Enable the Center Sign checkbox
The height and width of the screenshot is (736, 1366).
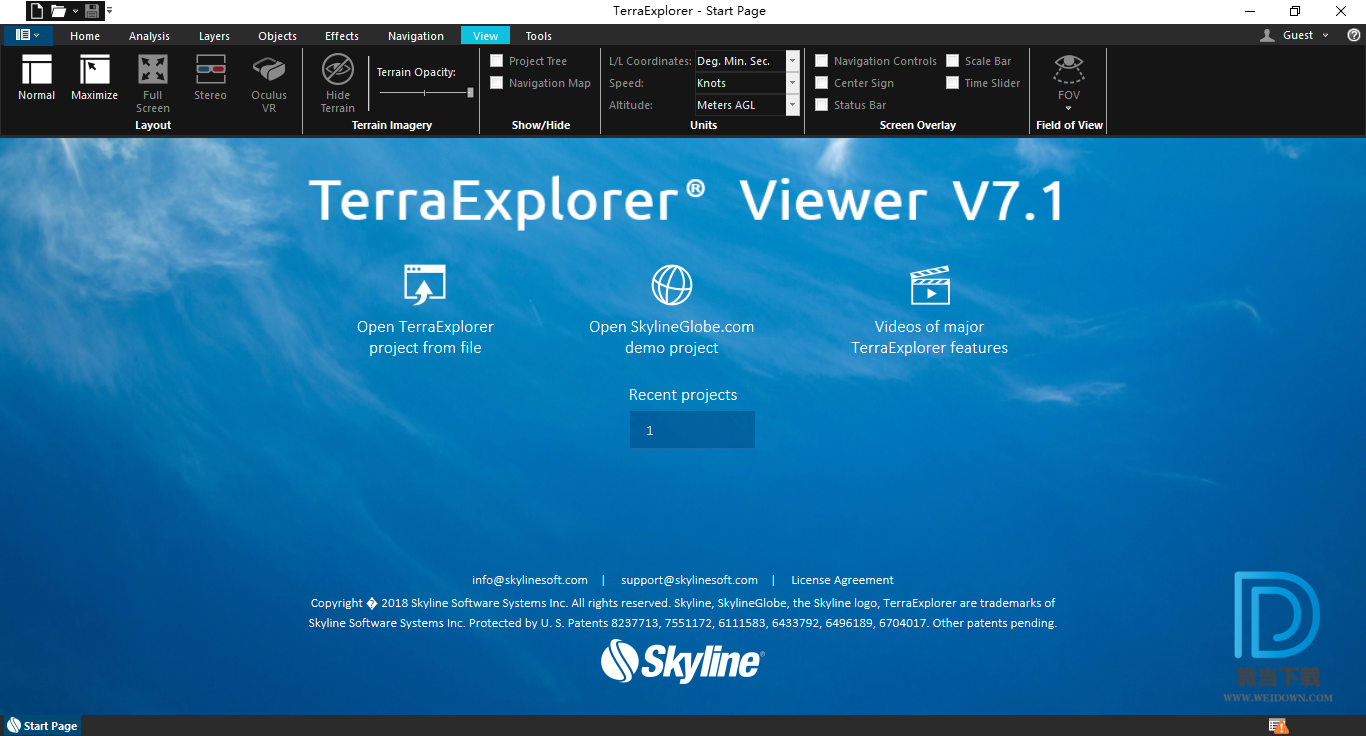point(822,83)
